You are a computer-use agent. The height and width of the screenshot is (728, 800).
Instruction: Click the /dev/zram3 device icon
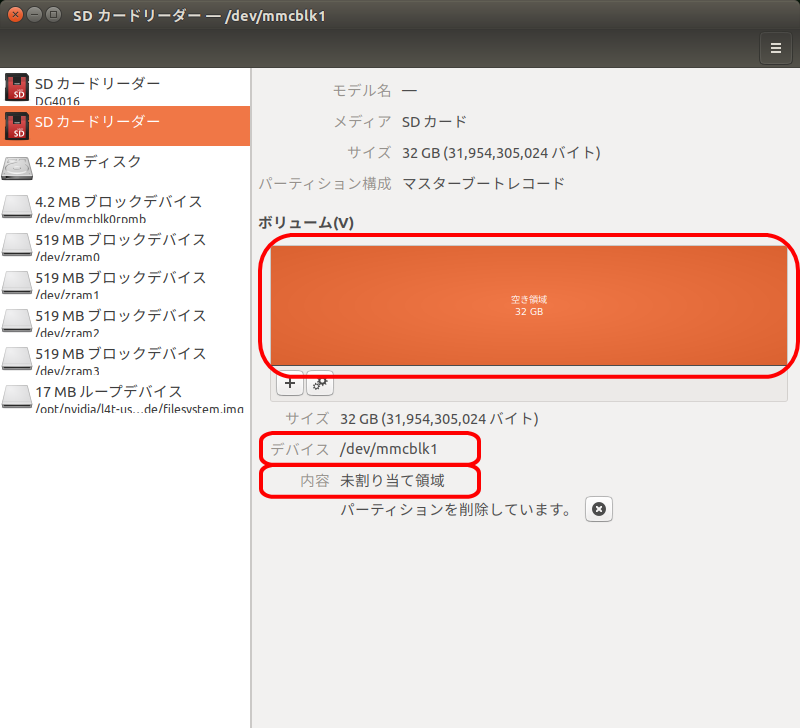(17, 359)
